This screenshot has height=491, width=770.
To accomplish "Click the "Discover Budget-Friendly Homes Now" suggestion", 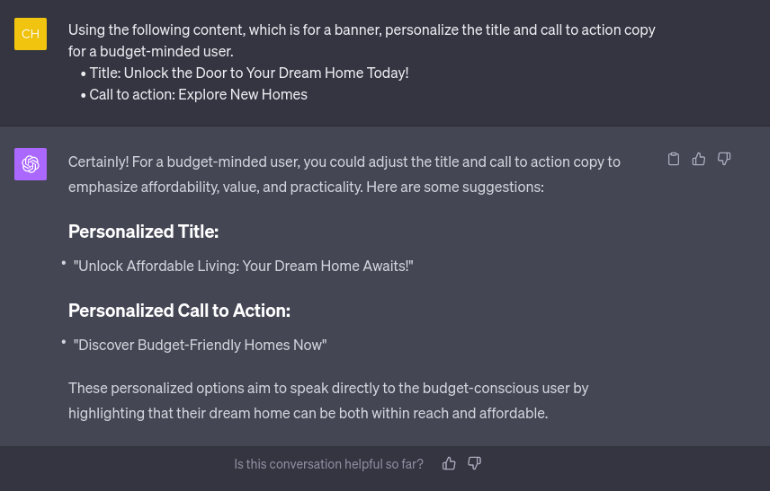I will point(200,345).
